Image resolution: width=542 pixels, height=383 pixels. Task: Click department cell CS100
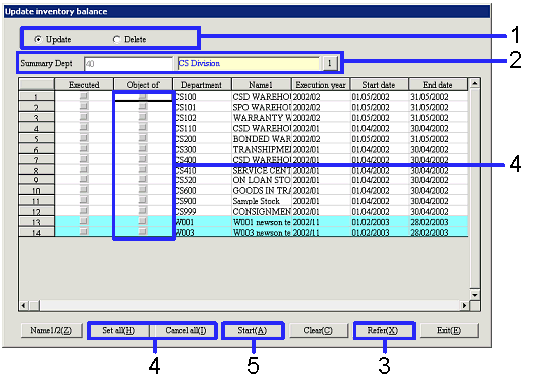click(202, 96)
